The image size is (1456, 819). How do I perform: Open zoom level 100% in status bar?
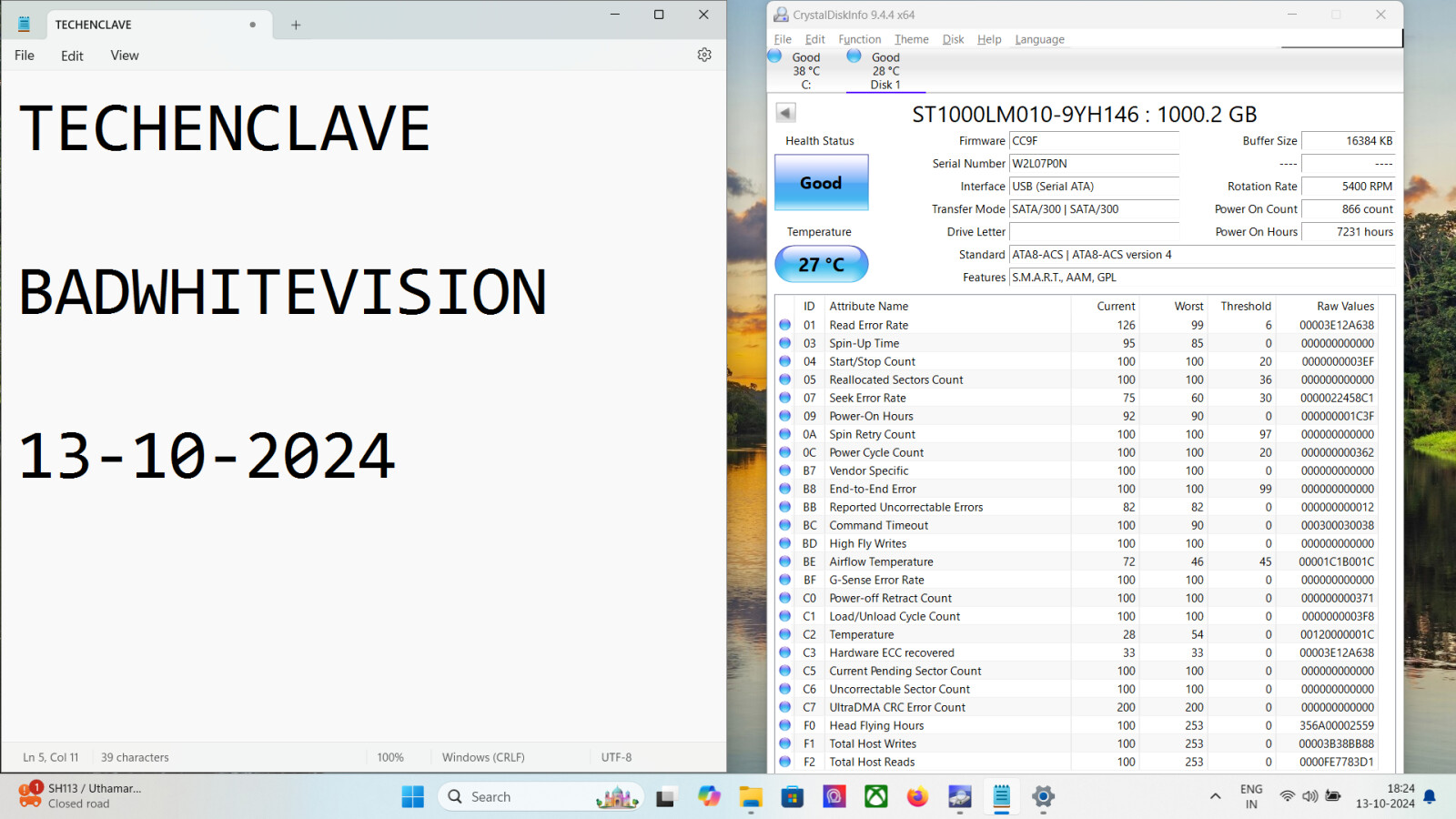coord(390,757)
